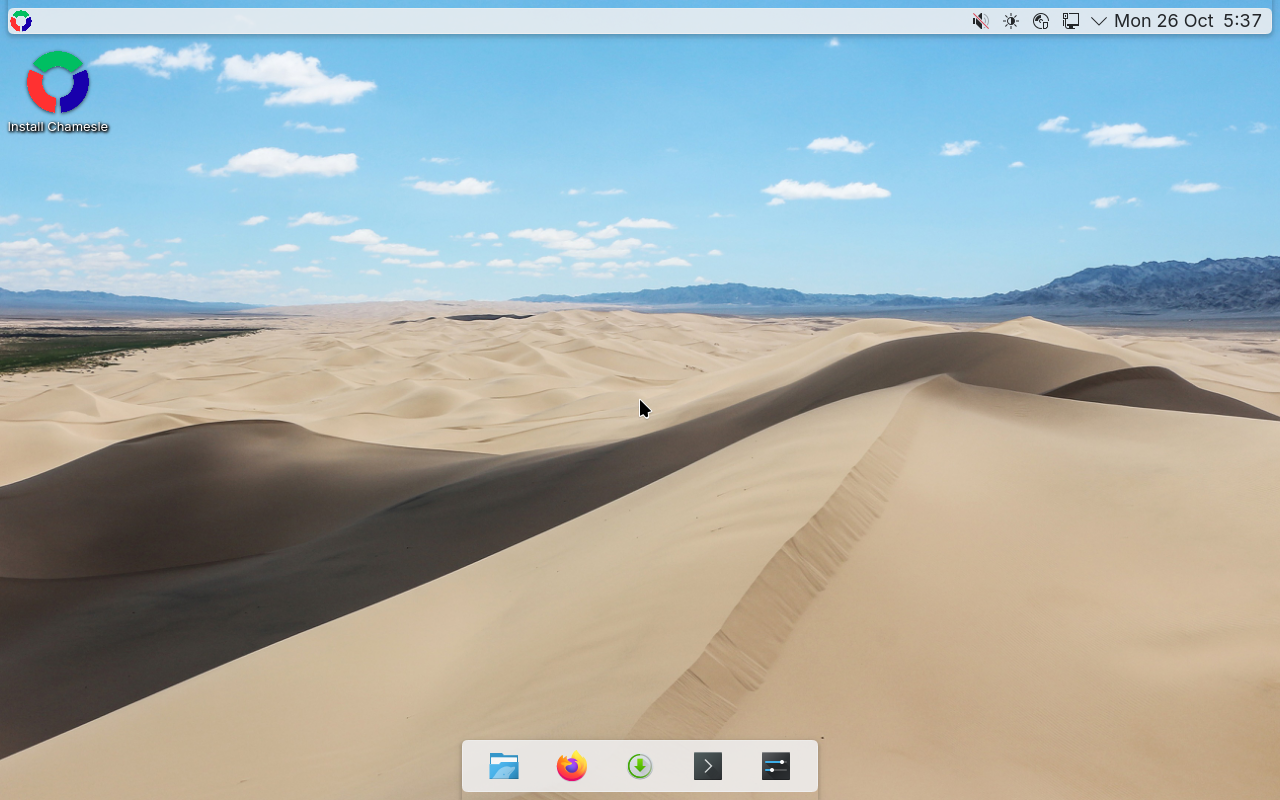
Task: Expand hidden system tray icons arrow
Action: [1099, 21]
